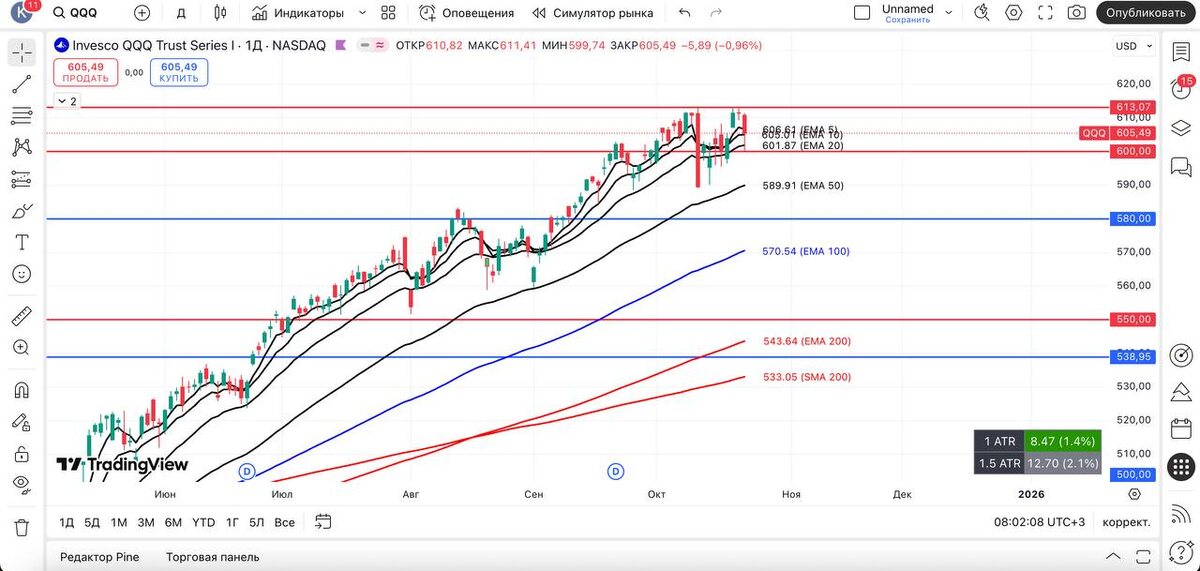This screenshot has width=1200, height=571.
Task: Toggle lock all drawings padlock
Action: 21,453
